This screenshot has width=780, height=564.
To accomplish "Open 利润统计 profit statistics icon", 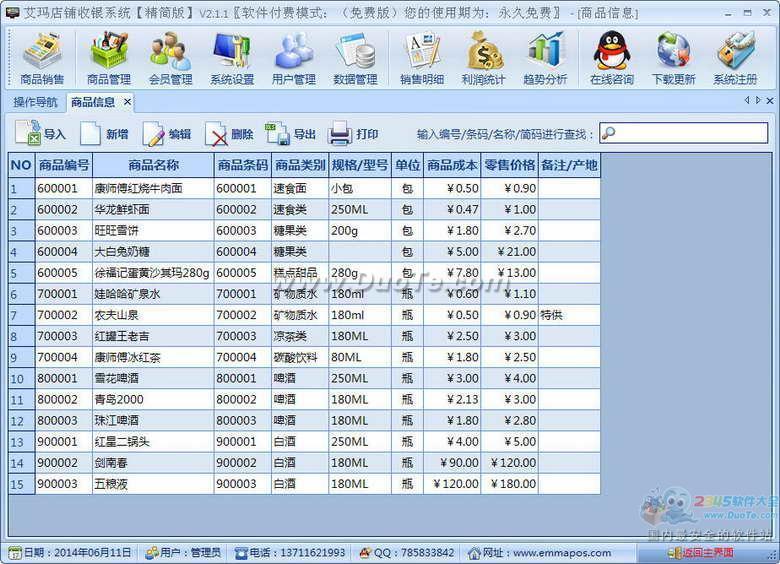I will coord(484,56).
